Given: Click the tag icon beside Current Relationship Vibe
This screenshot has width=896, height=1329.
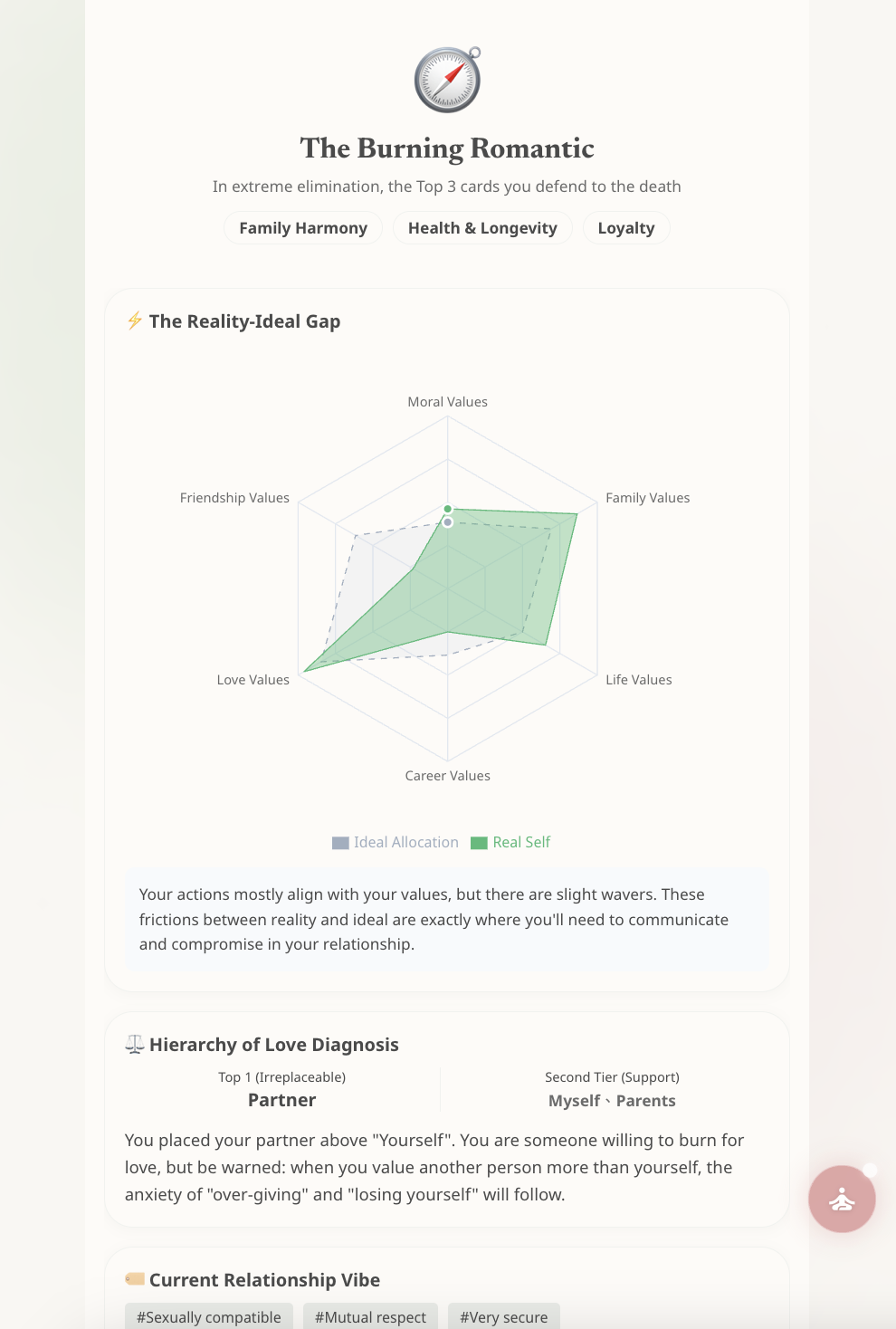Looking at the screenshot, I should pyautogui.click(x=135, y=1279).
